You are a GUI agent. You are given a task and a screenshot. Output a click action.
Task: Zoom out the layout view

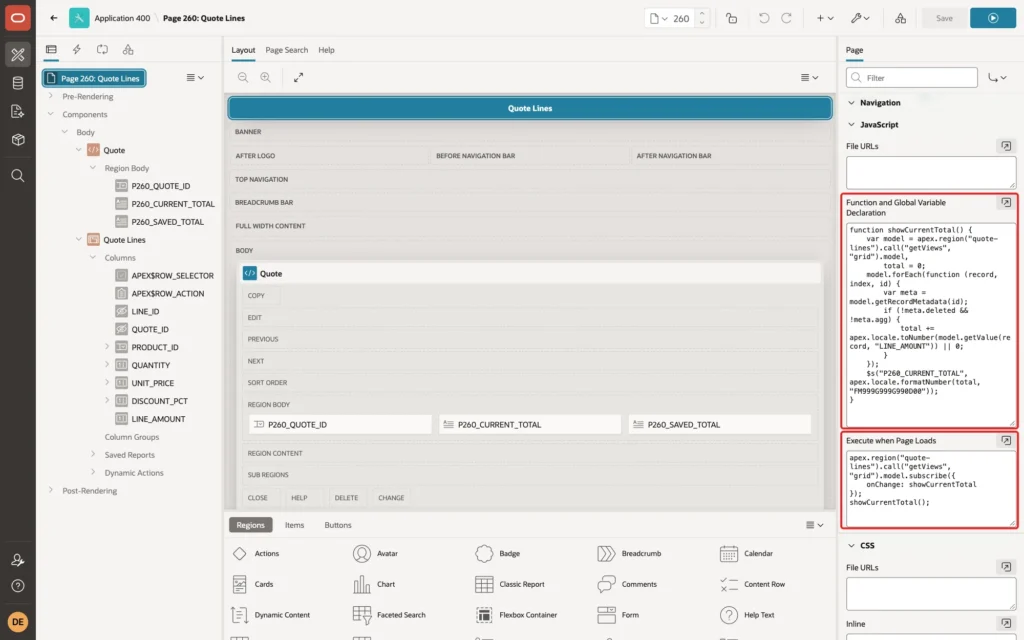243,77
